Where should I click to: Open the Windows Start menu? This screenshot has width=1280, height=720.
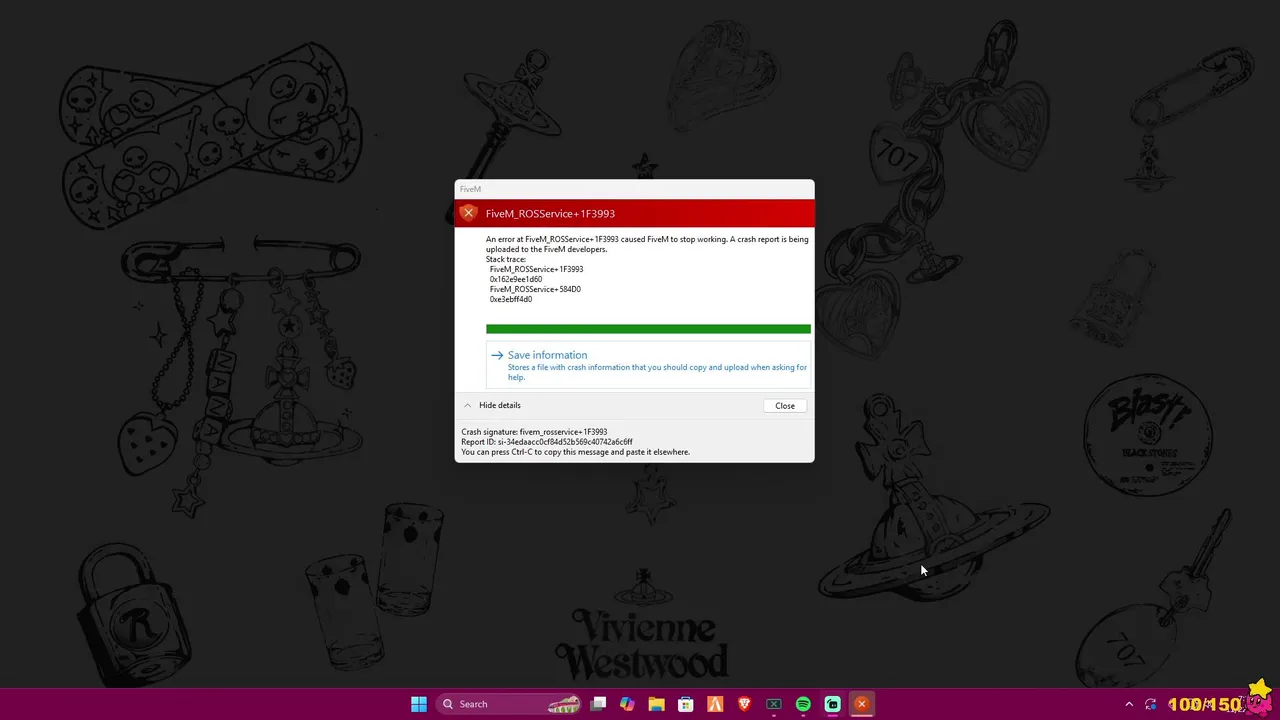[419, 704]
